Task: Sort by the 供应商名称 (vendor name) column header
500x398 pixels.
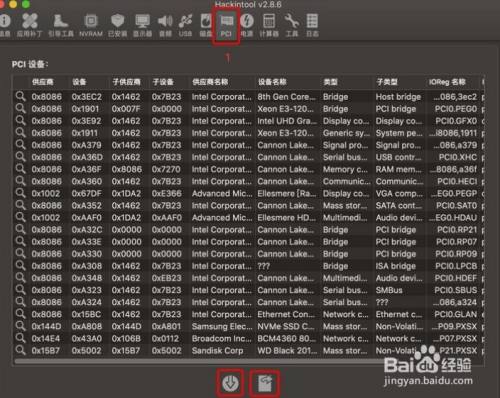Action: coord(210,82)
